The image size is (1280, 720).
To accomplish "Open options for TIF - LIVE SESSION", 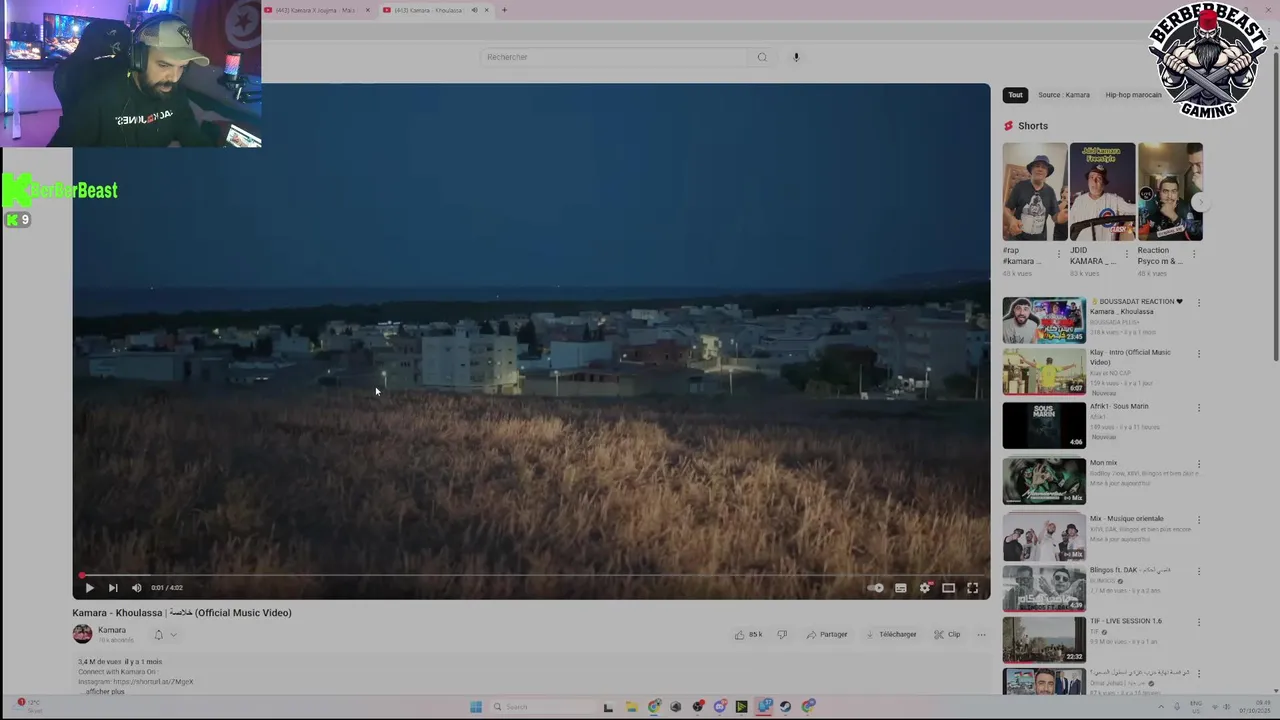I will (1199, 623).
